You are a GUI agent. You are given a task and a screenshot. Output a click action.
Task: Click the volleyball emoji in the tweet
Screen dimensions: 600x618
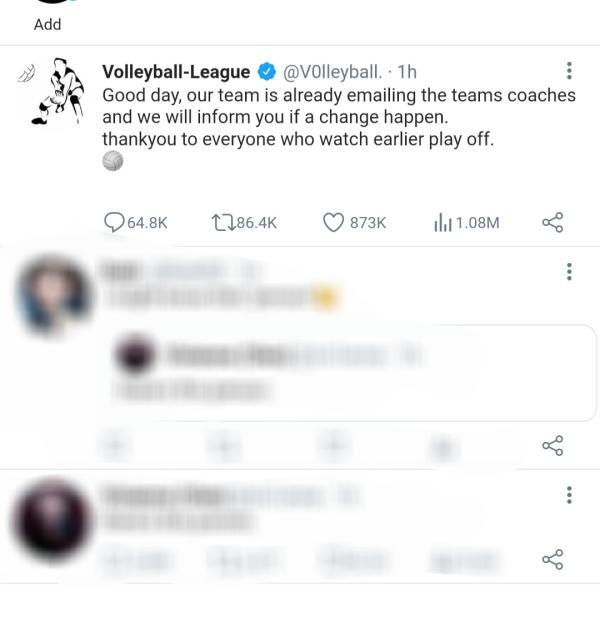coord(113,161)
